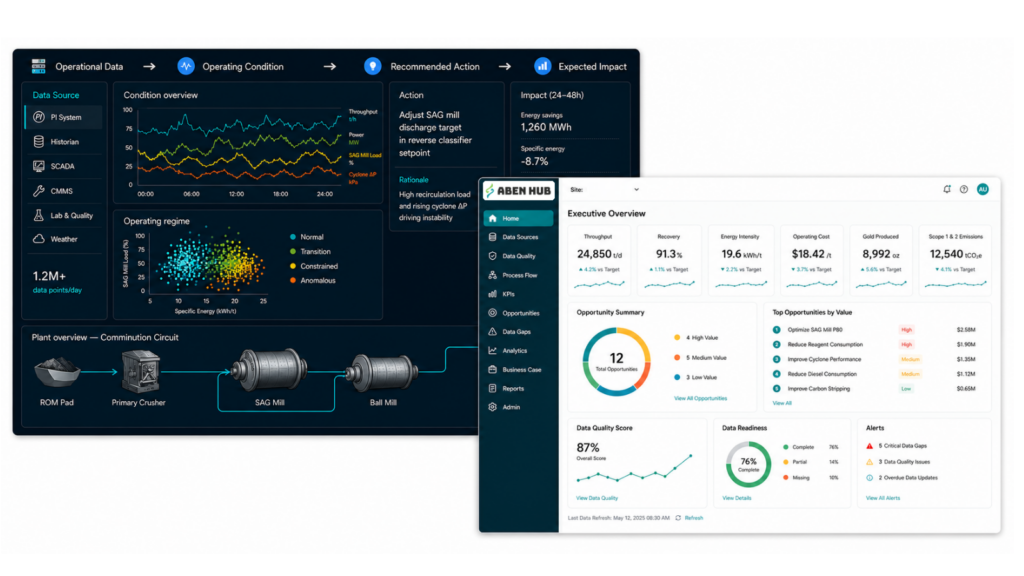Open the notifications bell icon

(x=947, y=189)
